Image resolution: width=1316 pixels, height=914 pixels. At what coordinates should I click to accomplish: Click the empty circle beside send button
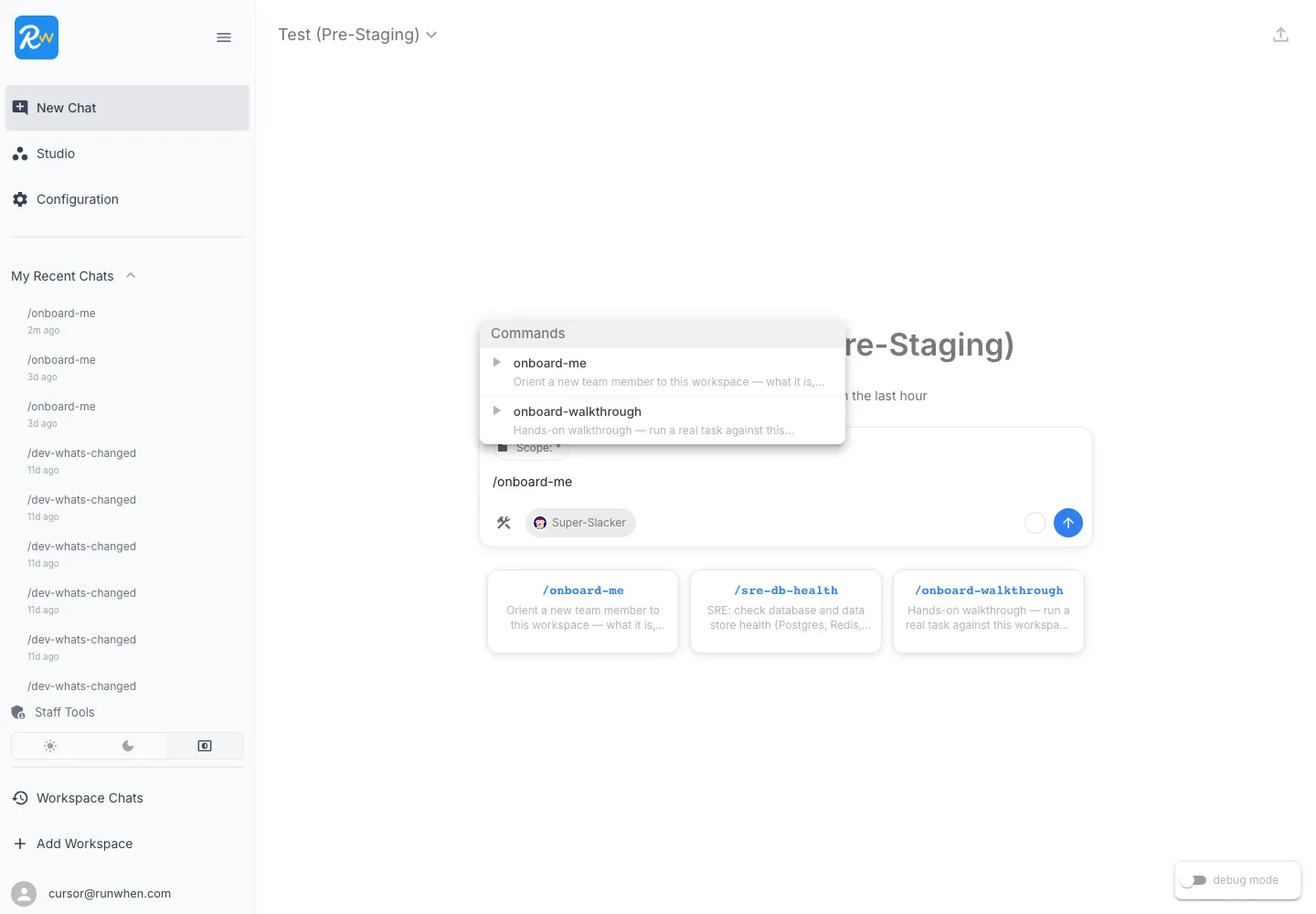[1035, 523]
